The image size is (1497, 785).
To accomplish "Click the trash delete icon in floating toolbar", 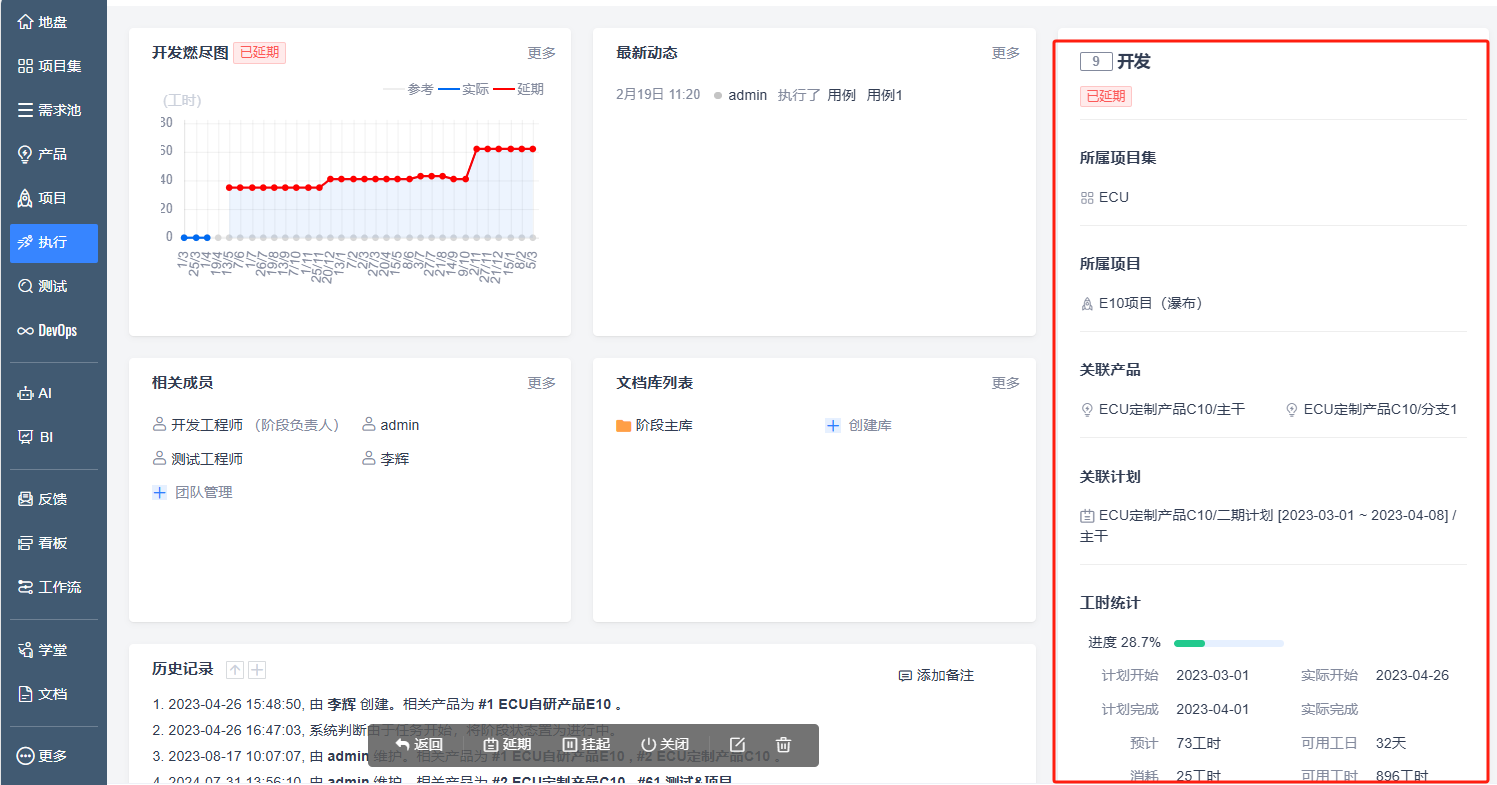I will pos(784,745).
